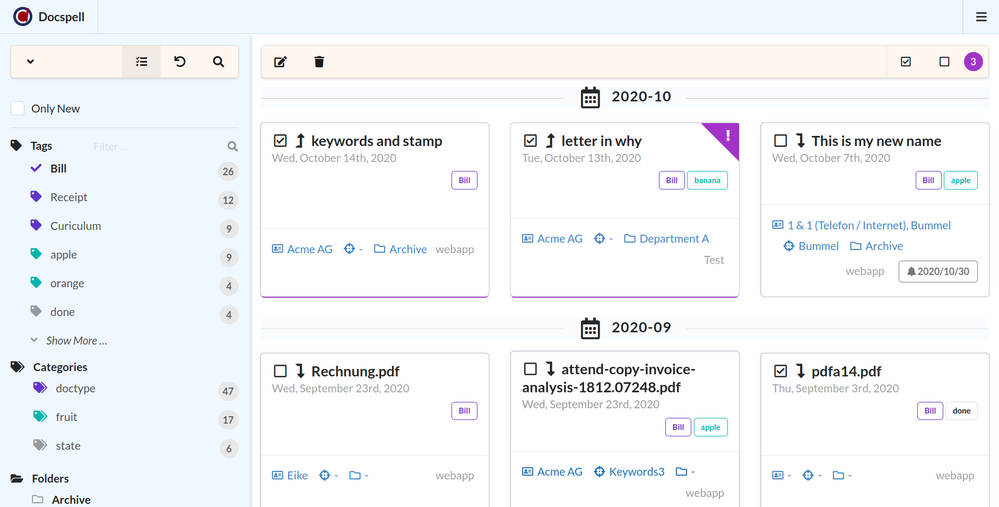The image size is (999, 507).
Task: Click the edit selected items icon
Action: click(280, 62)
